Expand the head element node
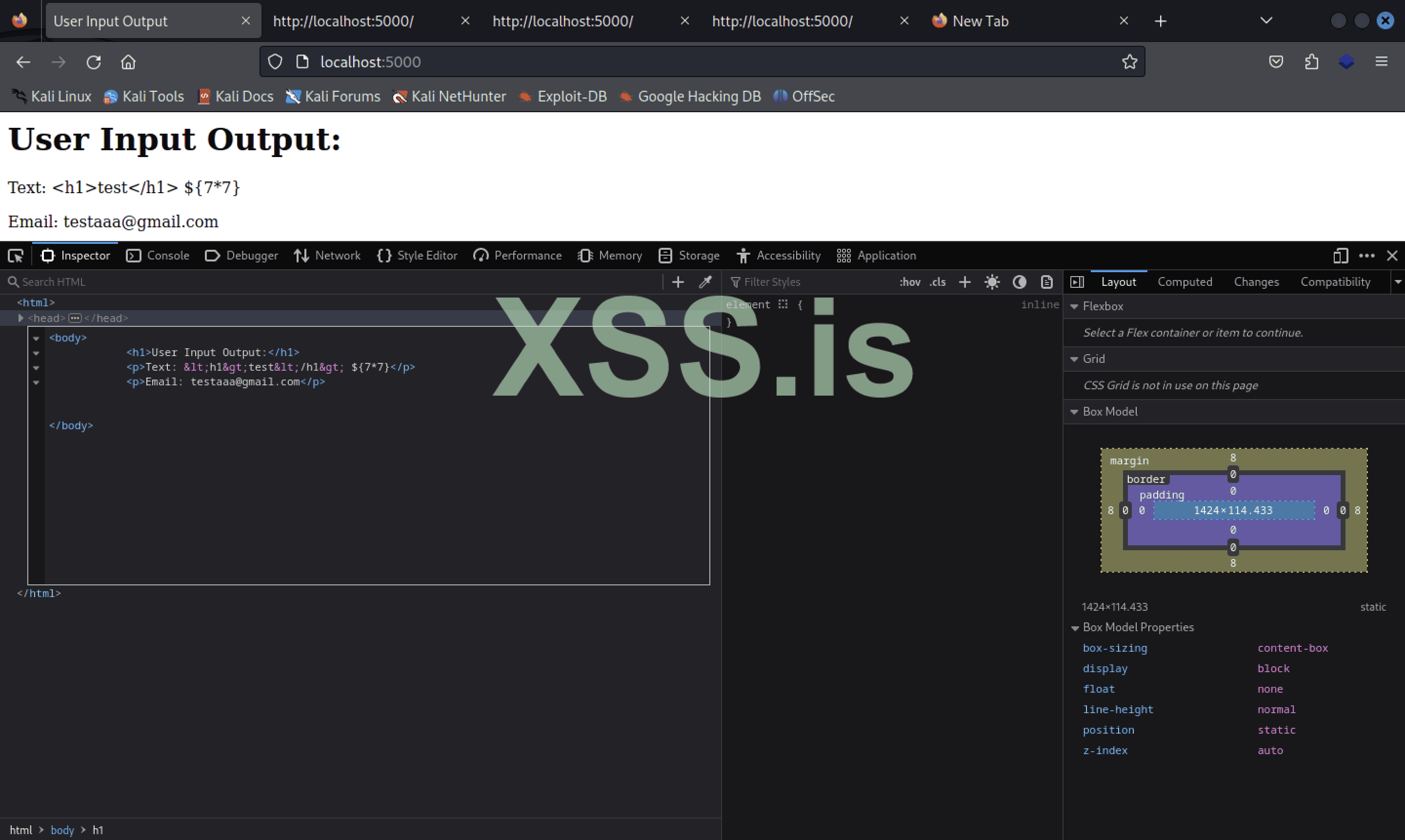The width and height of the screenshot is (1405, 840). pyautogui.click(x=20, y=318)
